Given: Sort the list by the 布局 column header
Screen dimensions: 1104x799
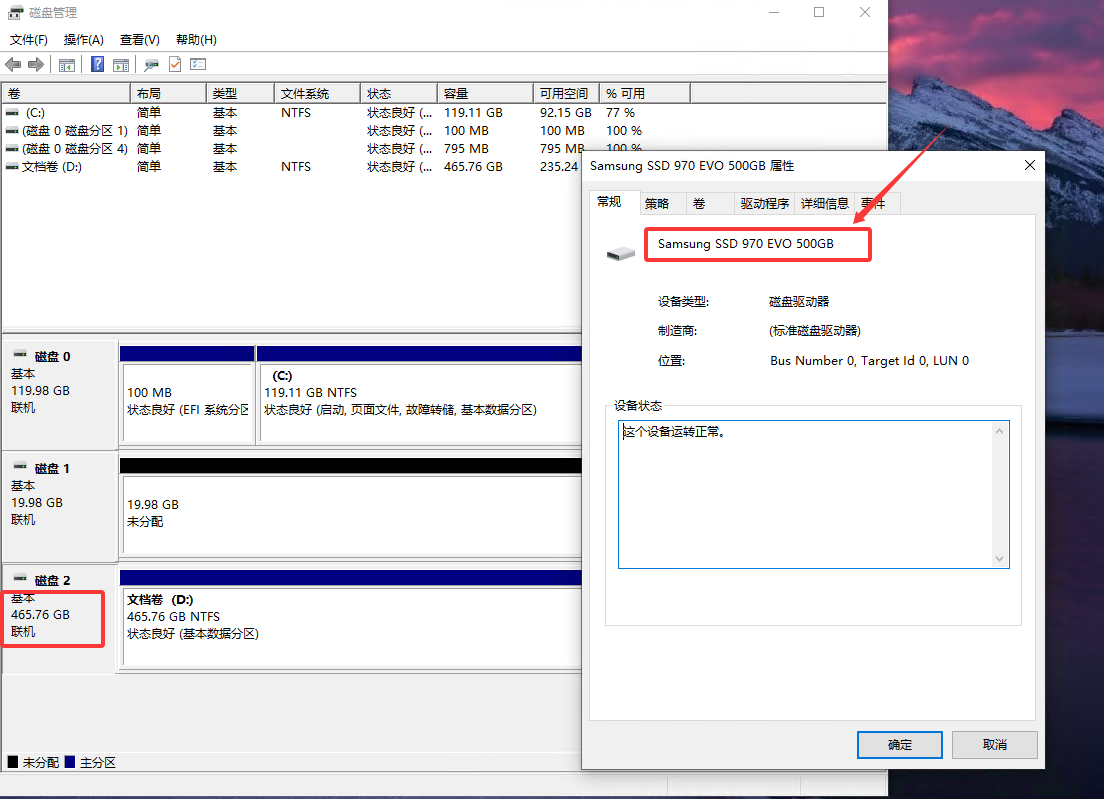Looking at the screenshot, I should click(168, 94).
